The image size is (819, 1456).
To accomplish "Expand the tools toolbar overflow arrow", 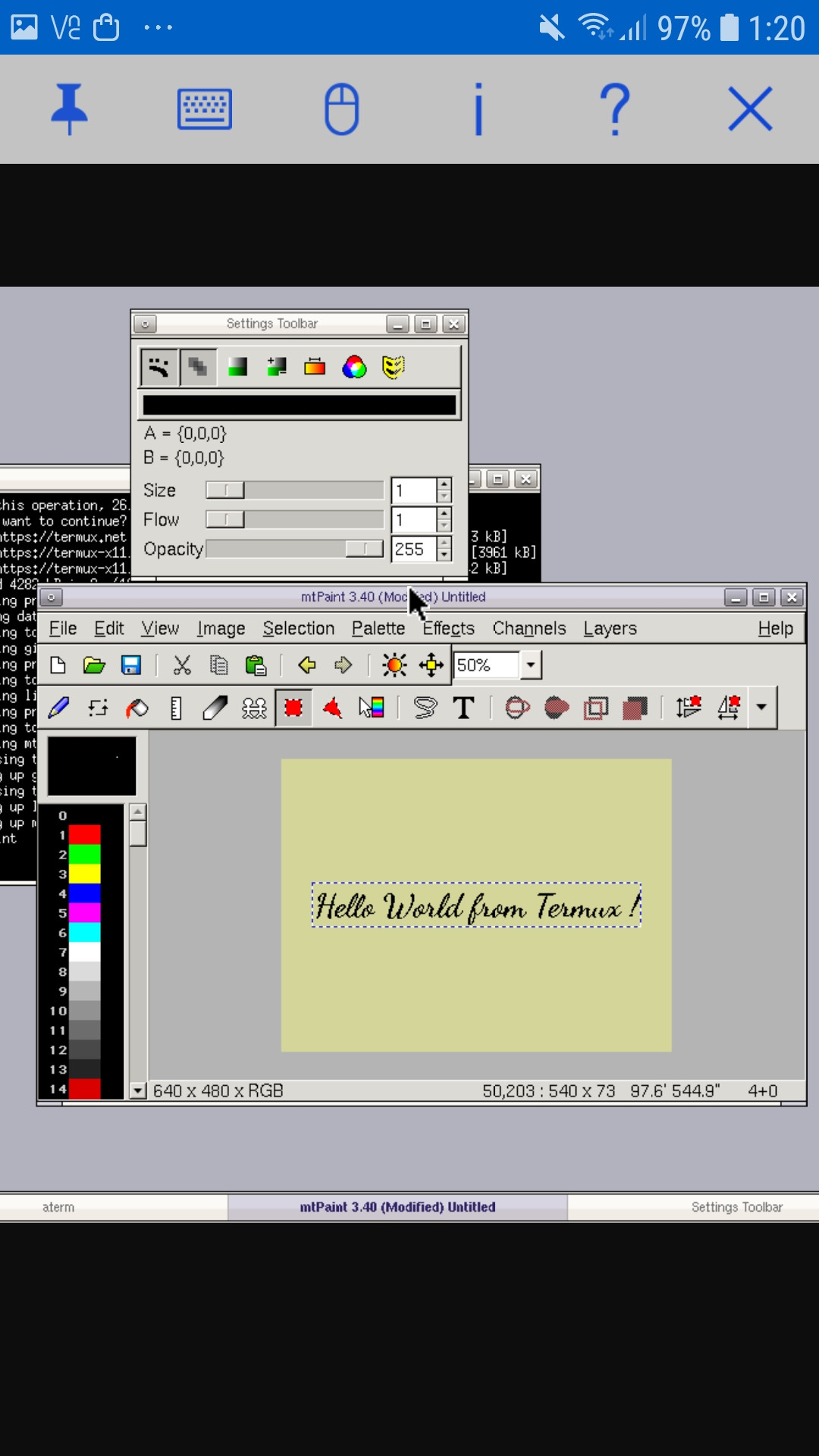I will point(762,708).
